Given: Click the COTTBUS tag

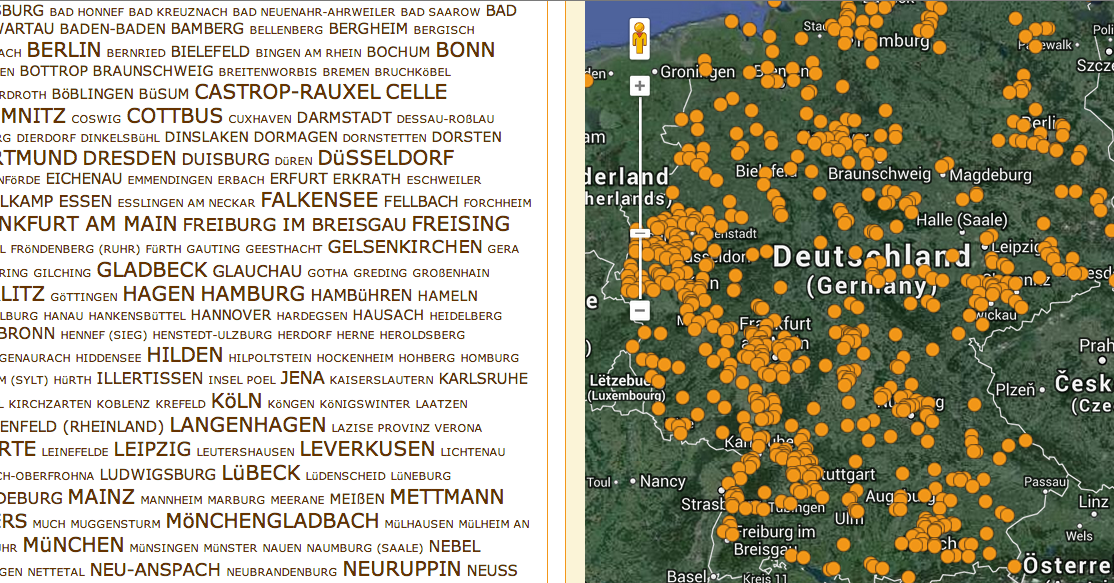Looking at the screenshot, I should tap(175, 116).
